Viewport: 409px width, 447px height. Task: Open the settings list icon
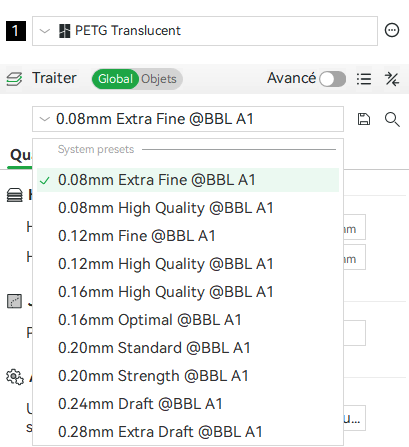364,79
